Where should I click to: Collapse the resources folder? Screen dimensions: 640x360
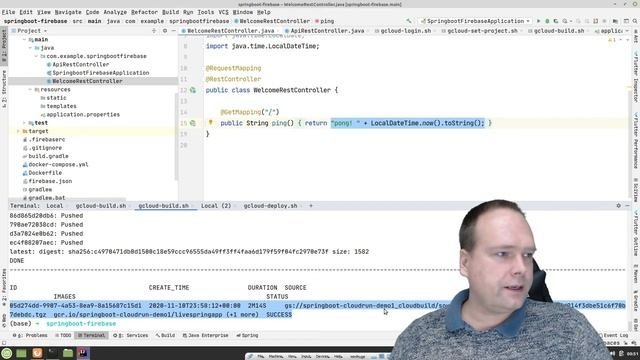point(30,89)
